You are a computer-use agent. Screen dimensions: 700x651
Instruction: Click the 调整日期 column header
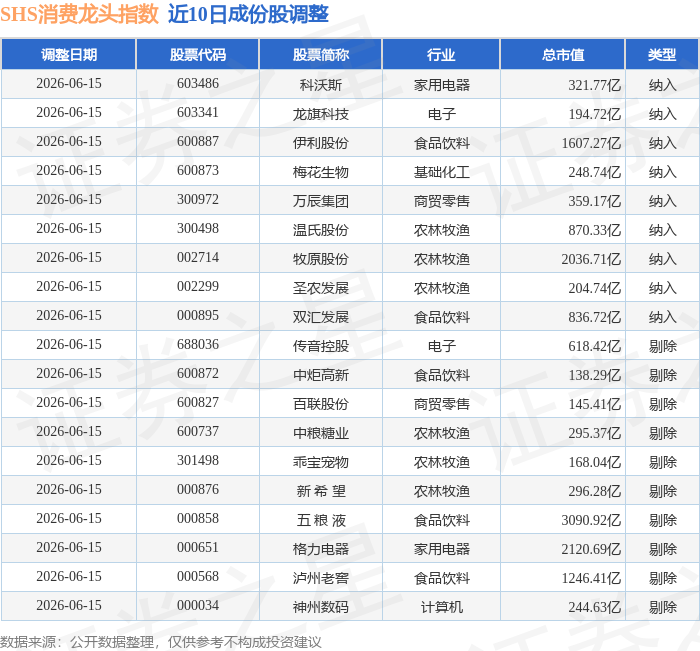(69, 54)
